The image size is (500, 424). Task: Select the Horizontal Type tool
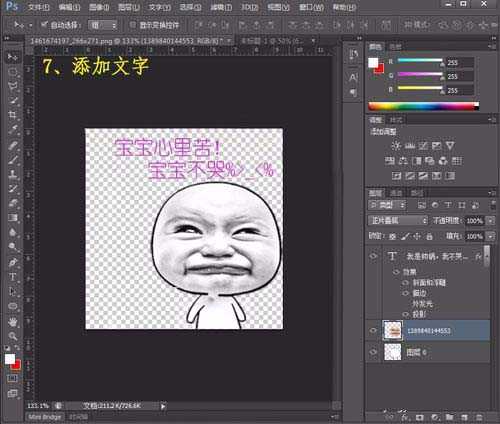tap(13, 277)
